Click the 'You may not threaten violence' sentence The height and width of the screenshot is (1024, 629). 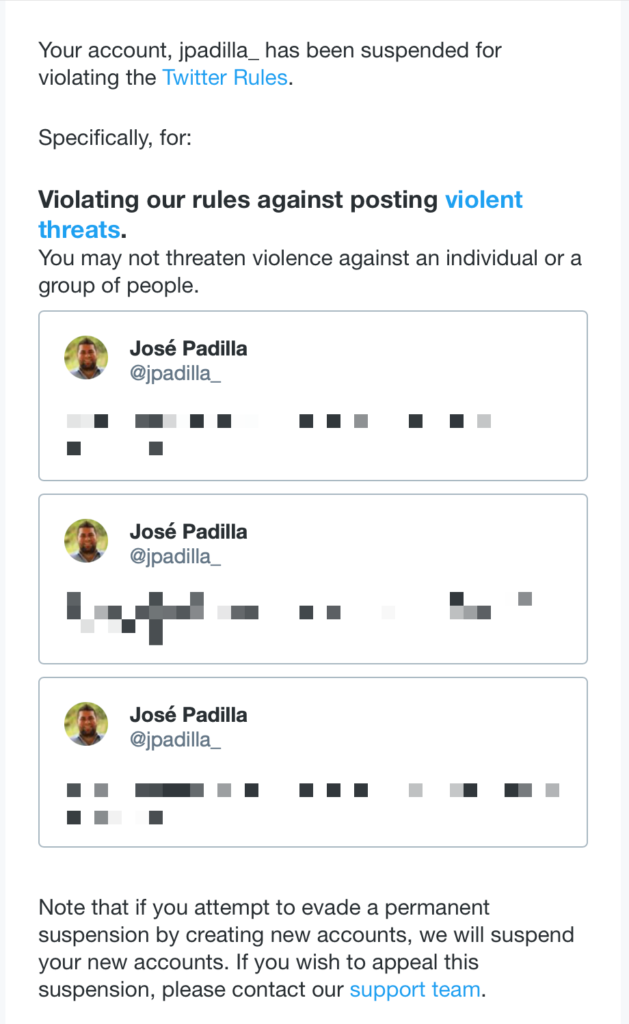(310, 272)
